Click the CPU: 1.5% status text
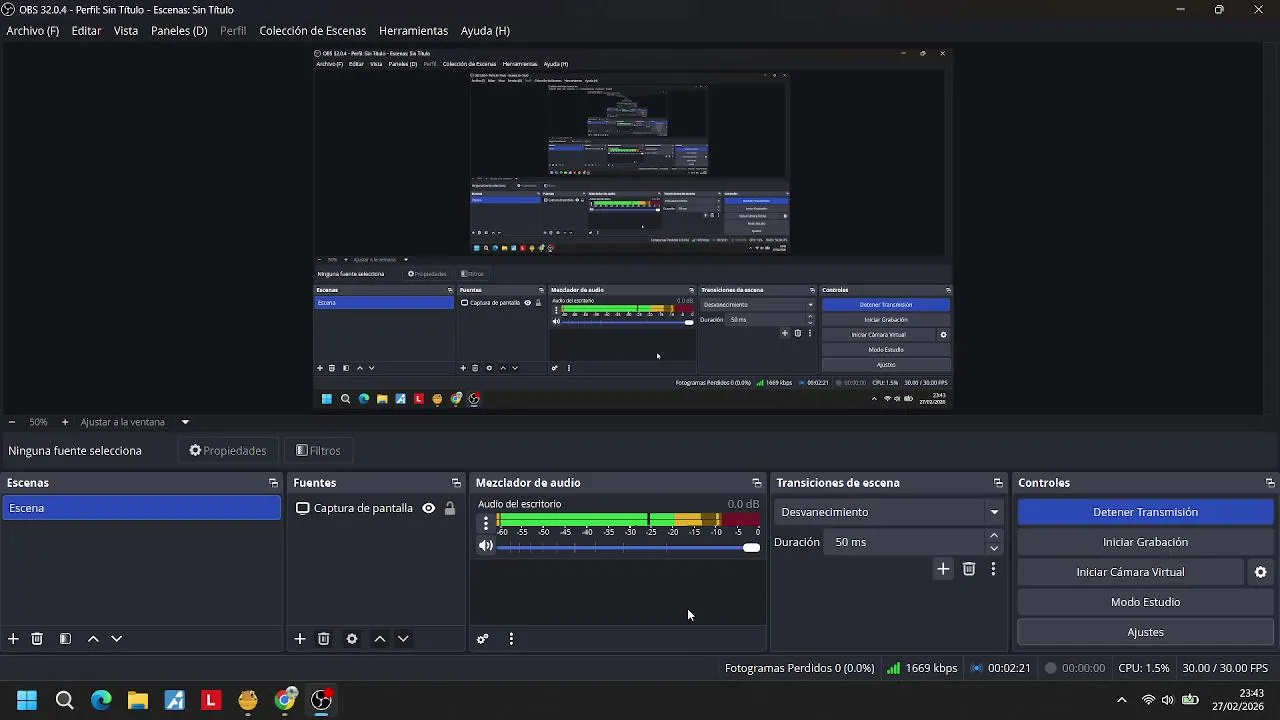This screenshot has height=720, width=1280. point(1143,668)
